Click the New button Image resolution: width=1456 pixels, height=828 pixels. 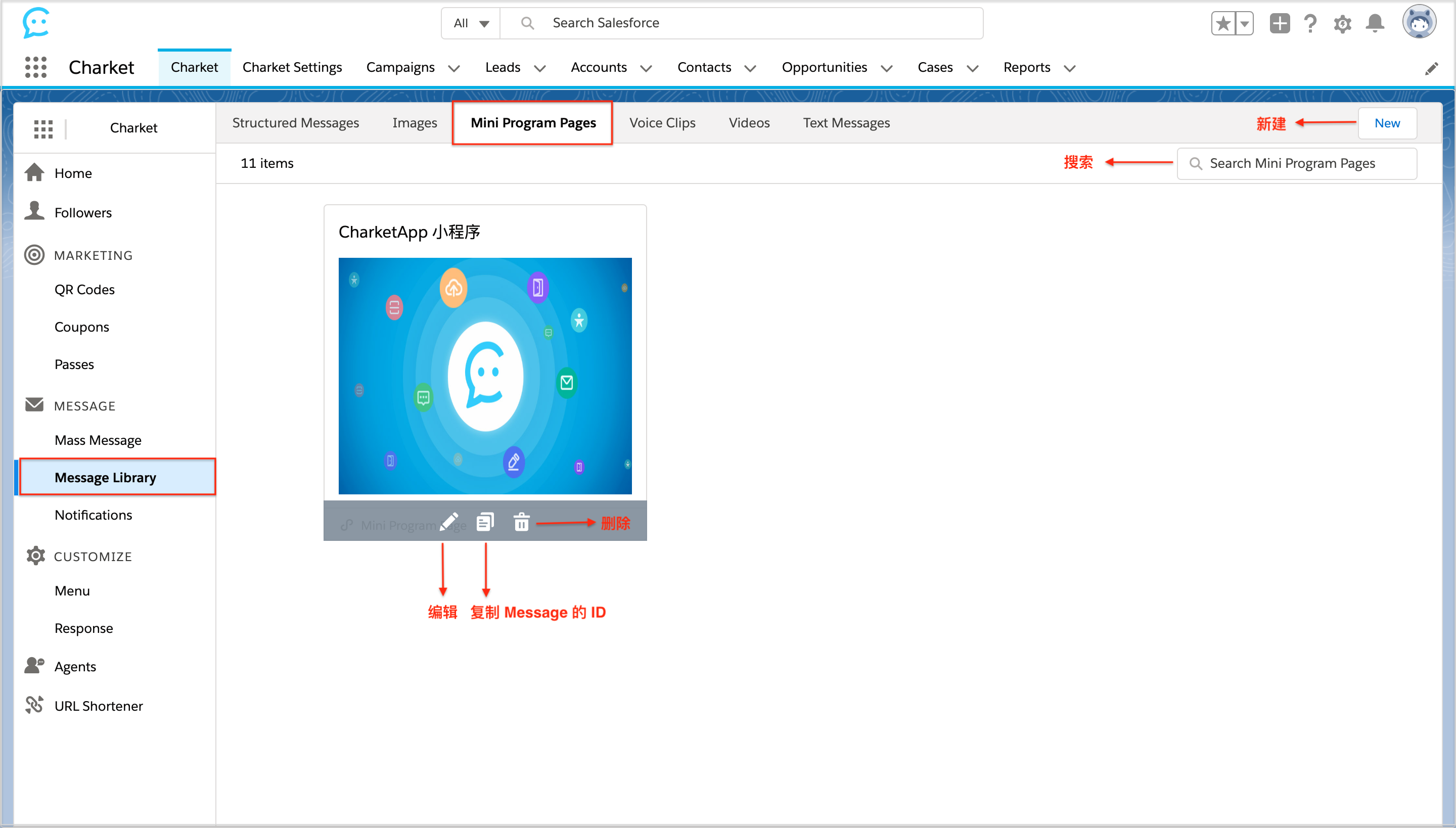1387,123
